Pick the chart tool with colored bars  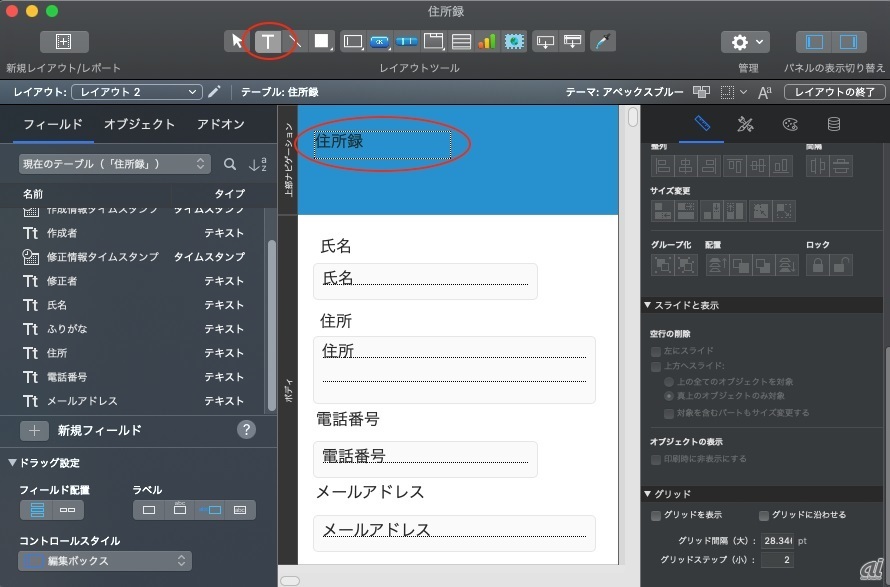point(487,41)
